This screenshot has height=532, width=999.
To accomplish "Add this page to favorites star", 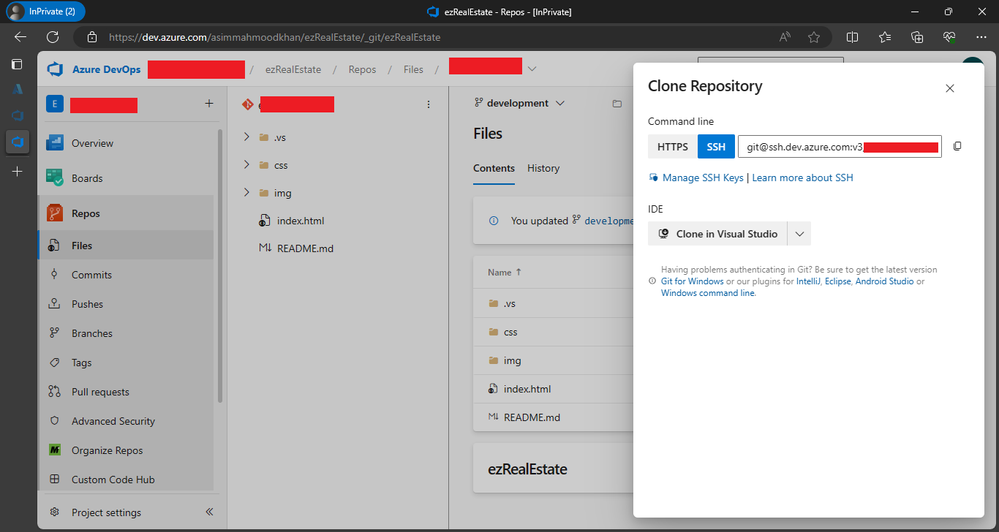I will (x=814, y=37).
